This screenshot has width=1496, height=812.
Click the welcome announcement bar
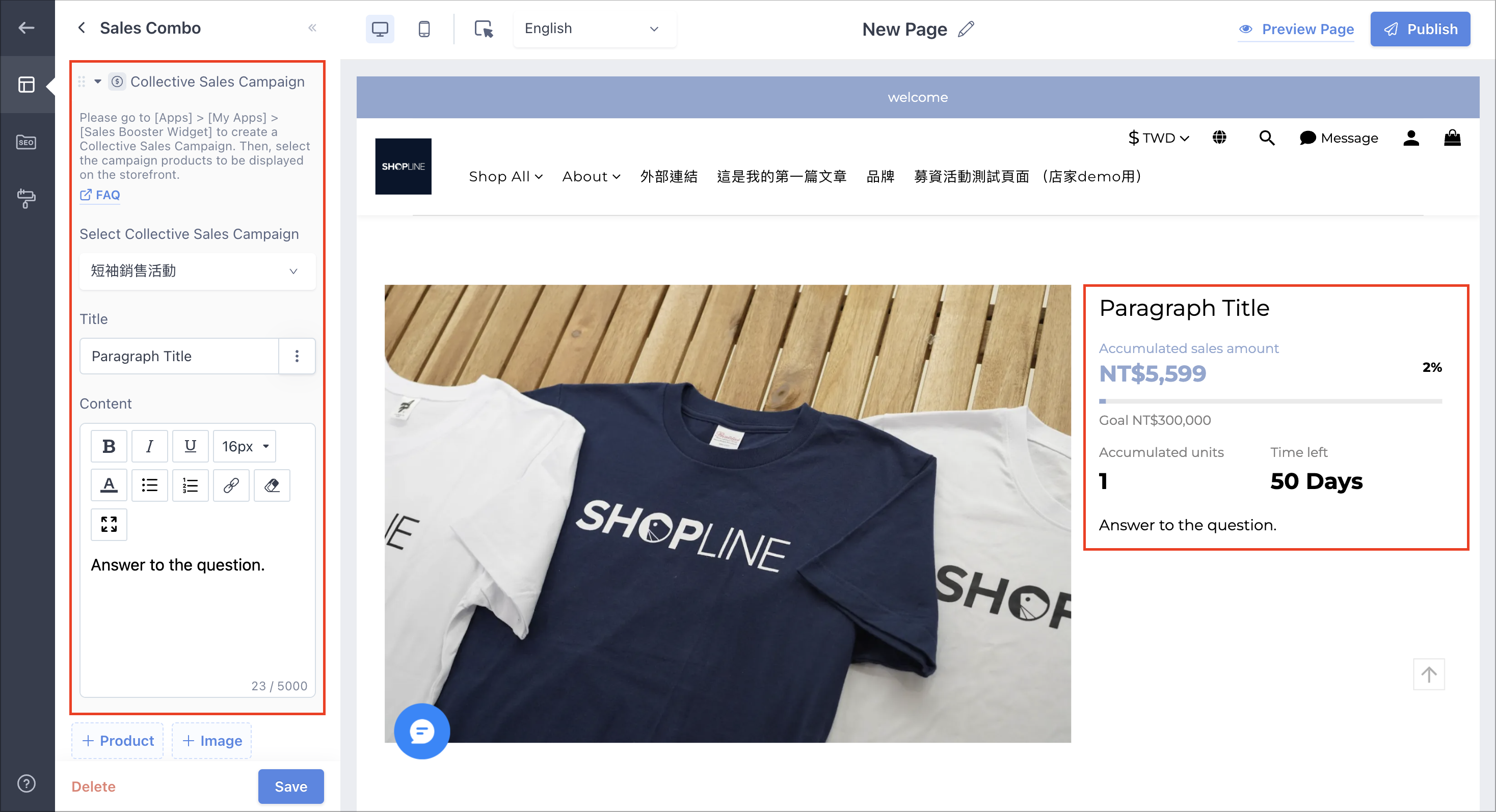coord(918,97)
